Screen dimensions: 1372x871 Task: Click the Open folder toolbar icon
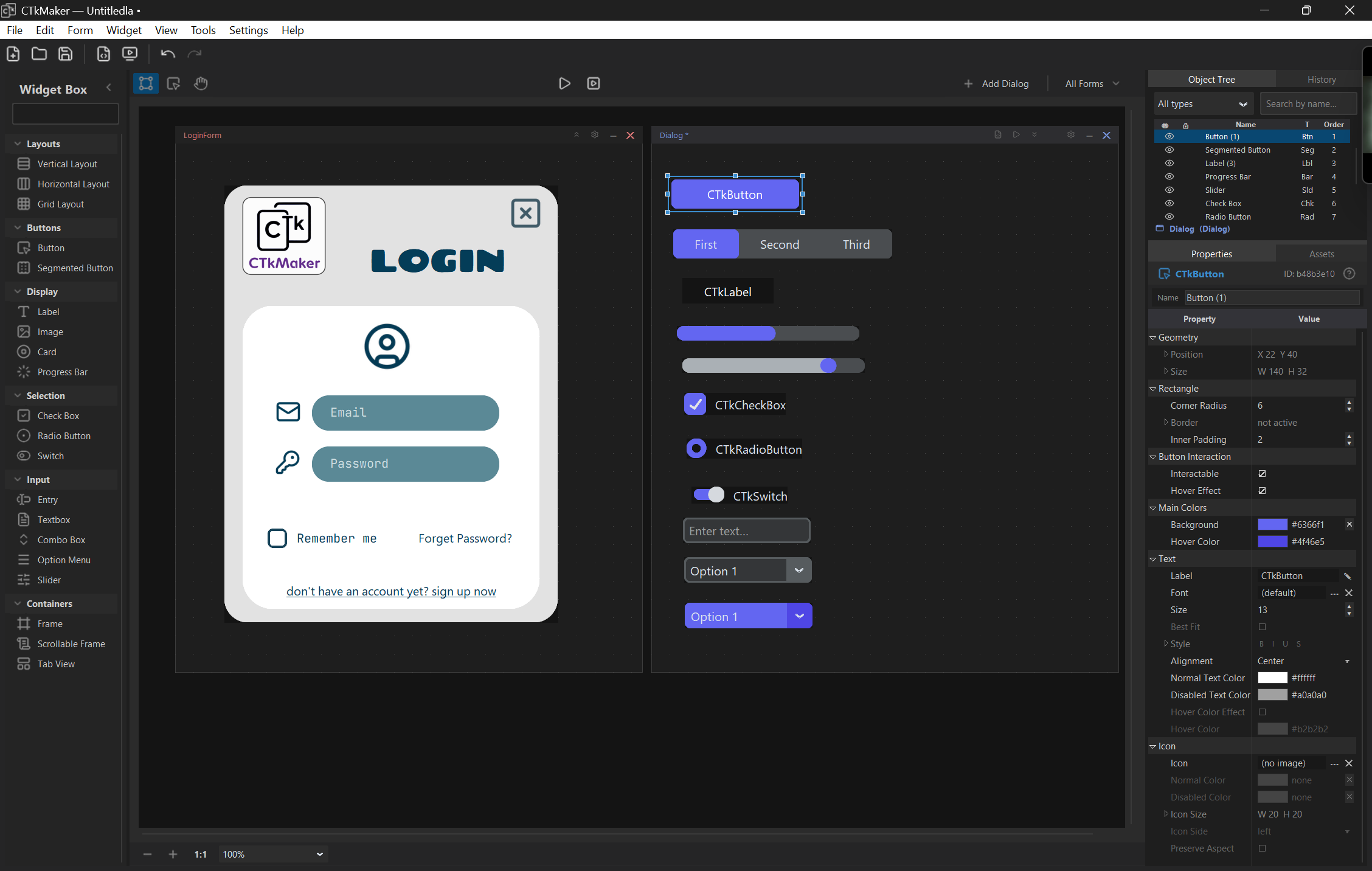[x=39, y=54]
